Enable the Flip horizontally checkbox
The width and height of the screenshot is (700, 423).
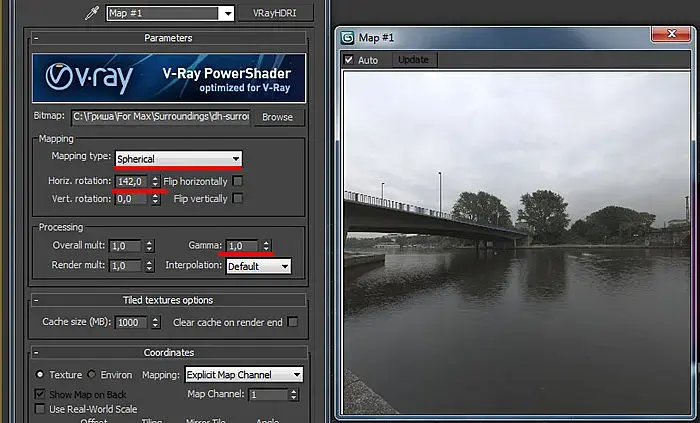tap(238, 181)
